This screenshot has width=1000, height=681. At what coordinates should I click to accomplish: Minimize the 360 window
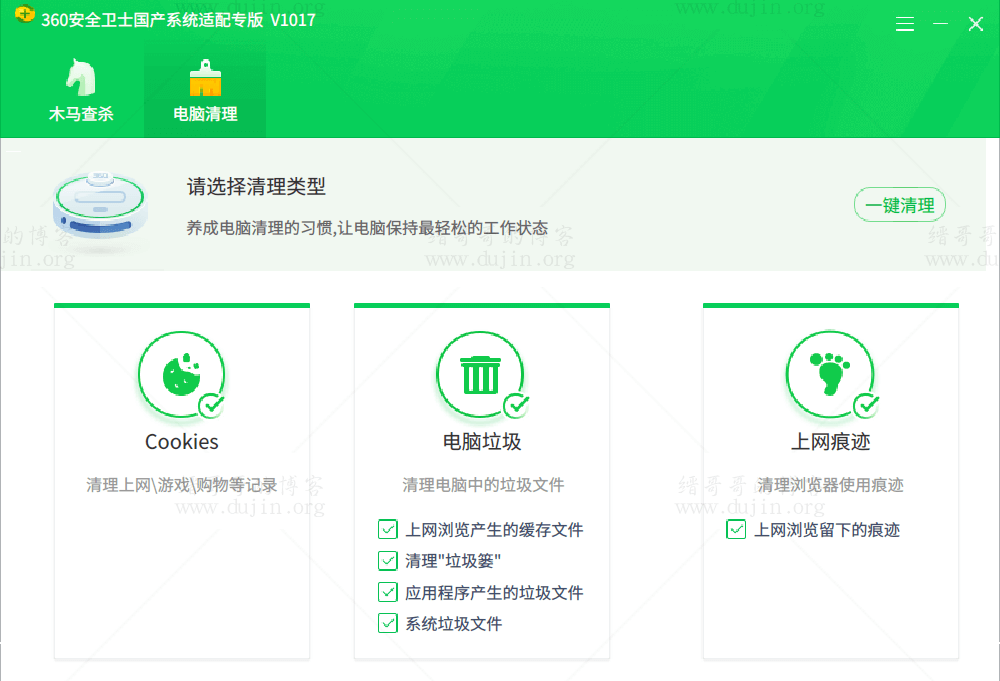pos(940,24)
